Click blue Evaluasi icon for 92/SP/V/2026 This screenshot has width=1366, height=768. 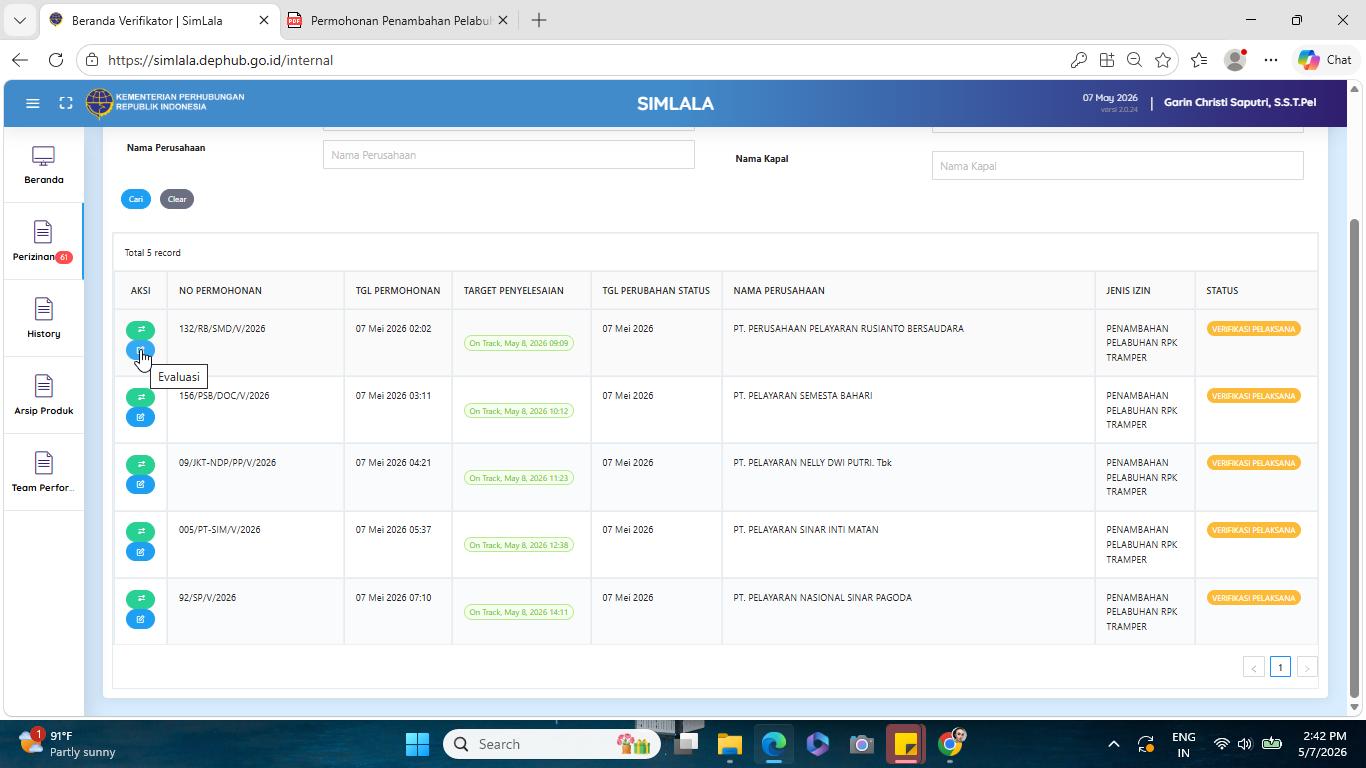pyautogui.click(x=140, y=619)
